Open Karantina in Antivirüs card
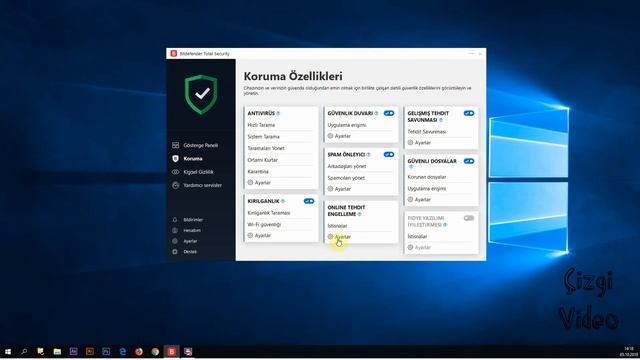This screenshot has height=360, width=640. pos(258,172)
